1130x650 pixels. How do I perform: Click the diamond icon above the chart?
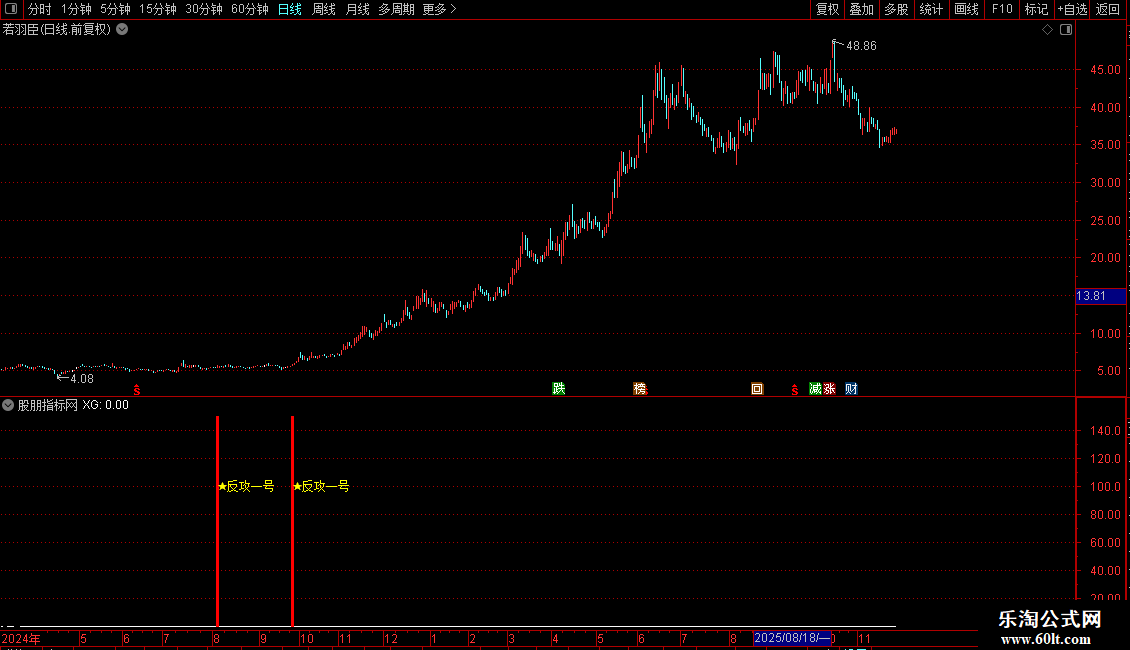1048,30
